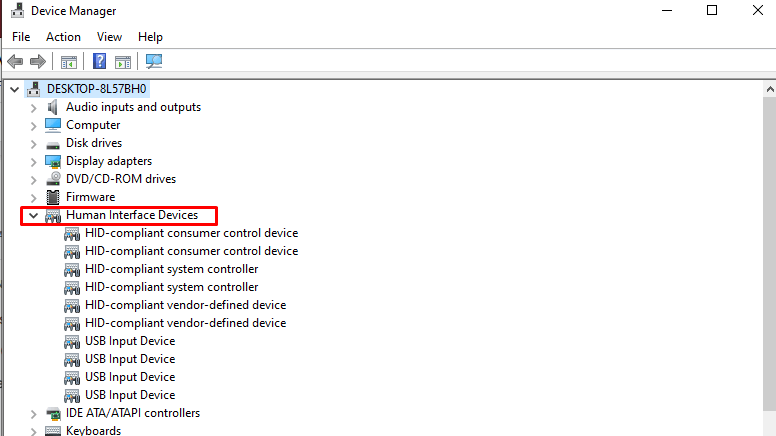Image resolution: width=776 pixels, height=436 pixels.
Task: Expand the Firmware category
Action: click(33, 197)
